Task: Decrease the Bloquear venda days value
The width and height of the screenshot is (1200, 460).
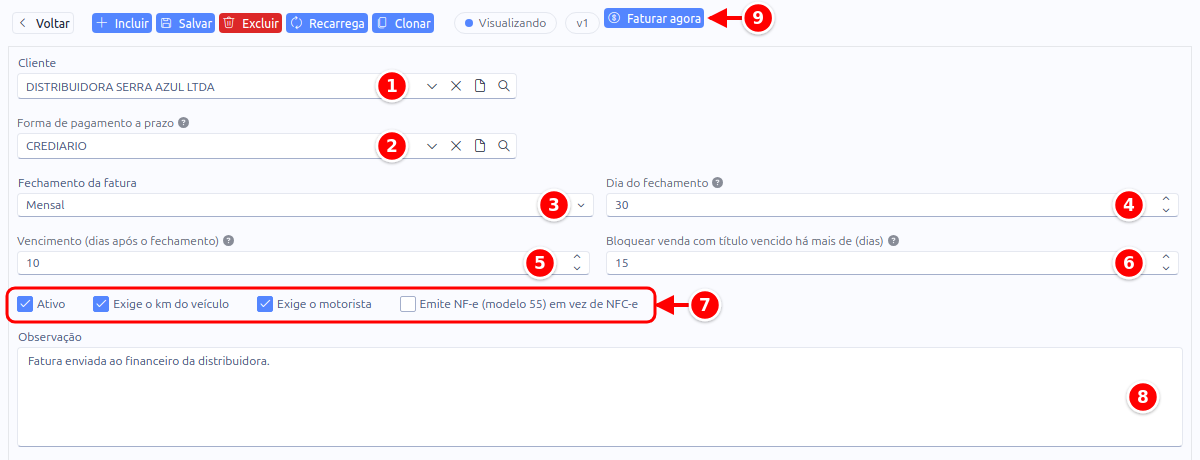Action: click(1166, 269)
